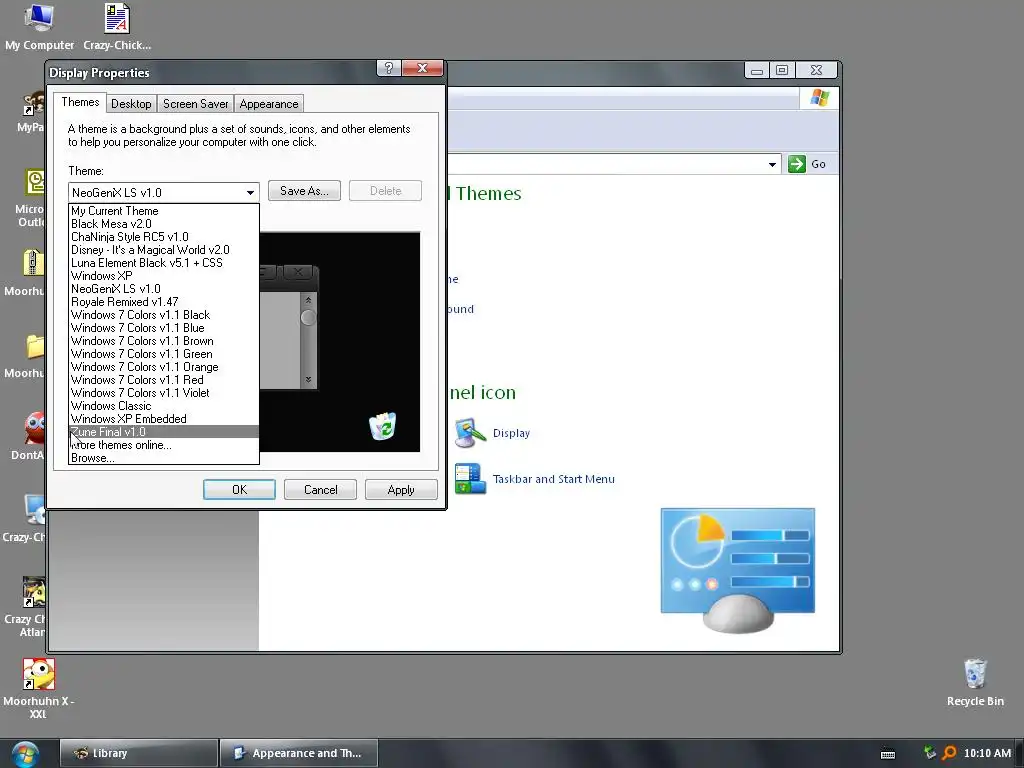1024x768 pixels.
Task: Collapse the Theme combo box dropdown arrow
Action: tap(250, 193)
